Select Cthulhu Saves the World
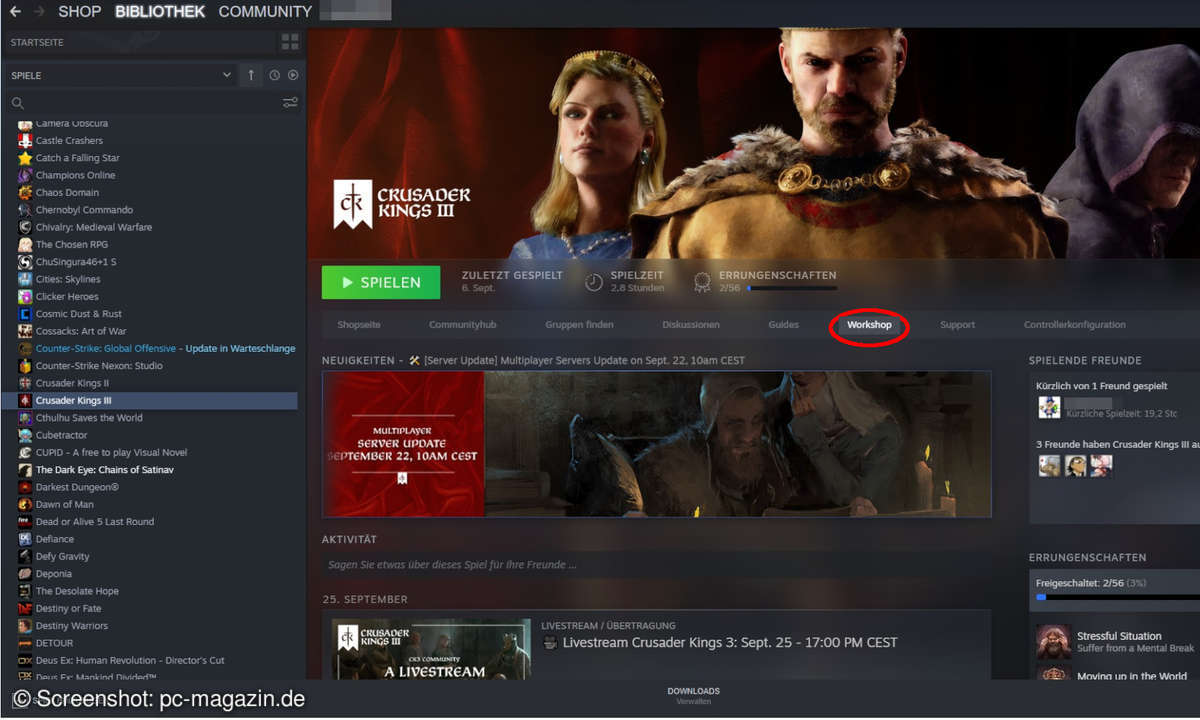This screenshot has width=1200, height=720. [x=89, y=418]
